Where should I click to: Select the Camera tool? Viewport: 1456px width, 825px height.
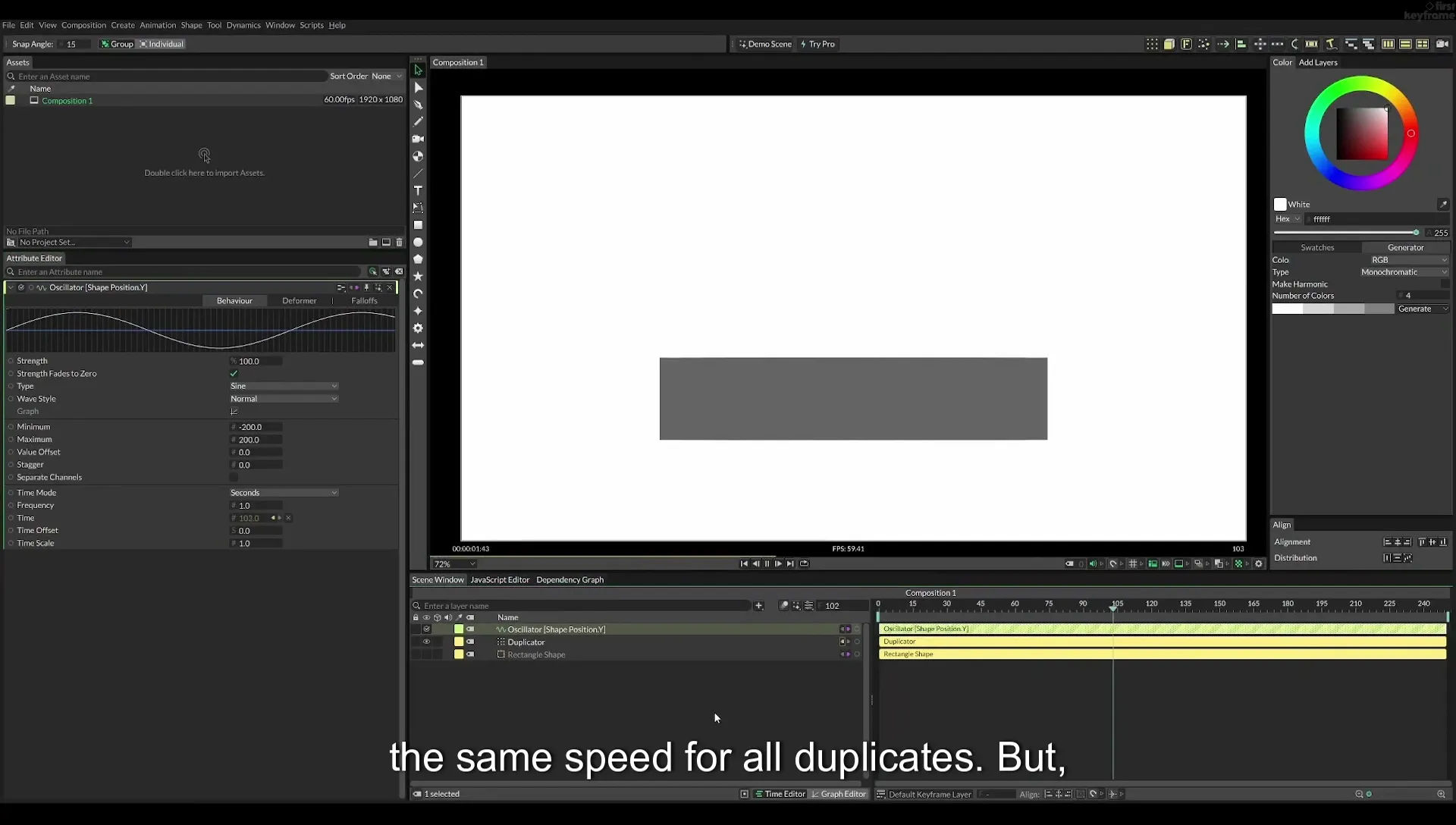(x=418, y=139)
